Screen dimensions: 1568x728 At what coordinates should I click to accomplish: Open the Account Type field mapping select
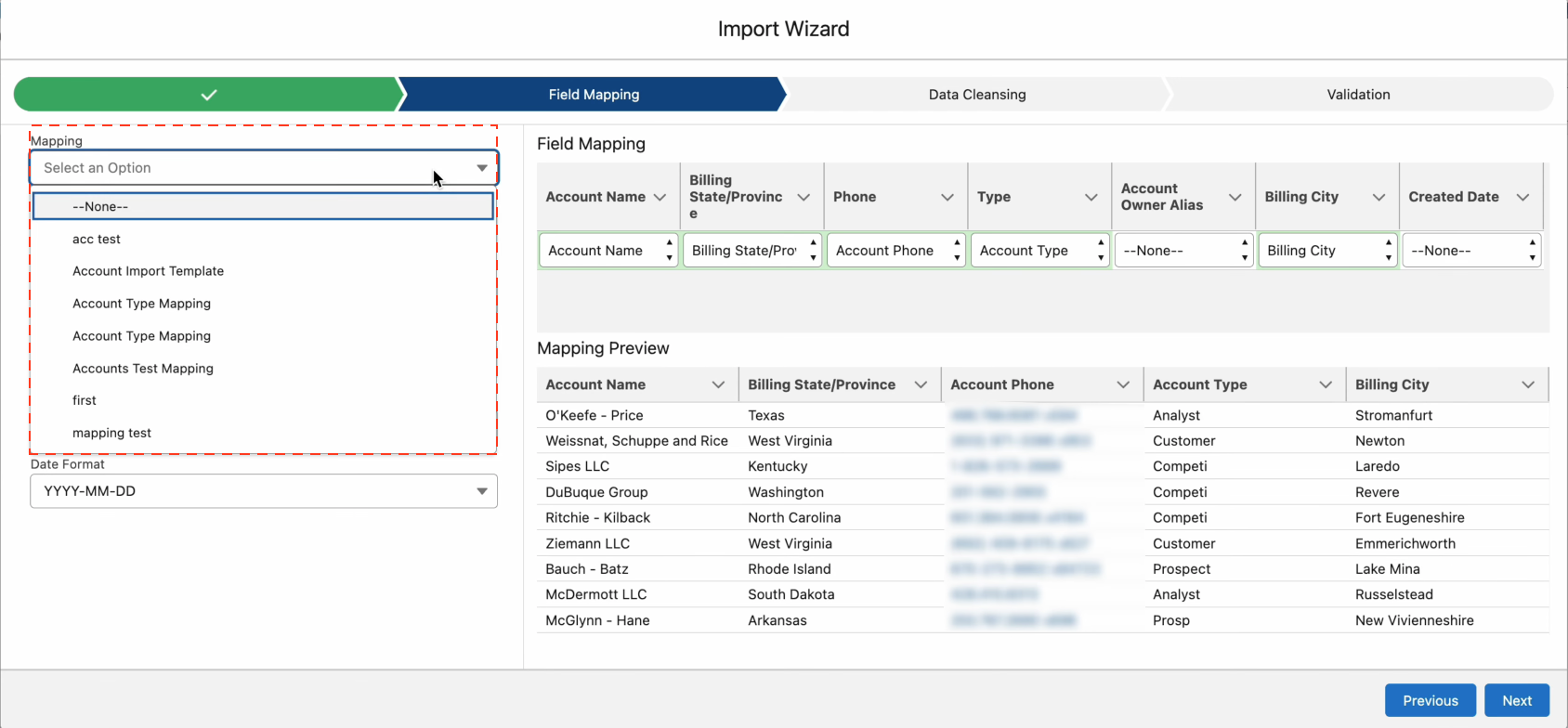pos(1040,251)
